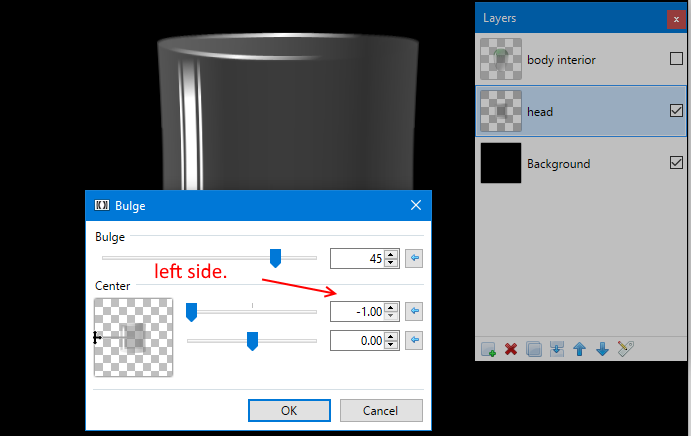Reset Center vertical value arrow

coord(414,340)
